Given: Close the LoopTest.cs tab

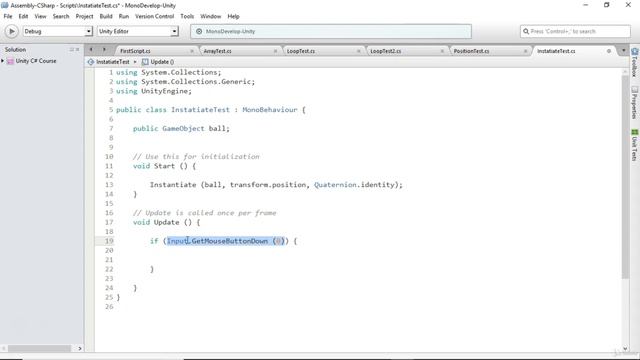Looking at the screenshot, I should [x=358, y=51].
